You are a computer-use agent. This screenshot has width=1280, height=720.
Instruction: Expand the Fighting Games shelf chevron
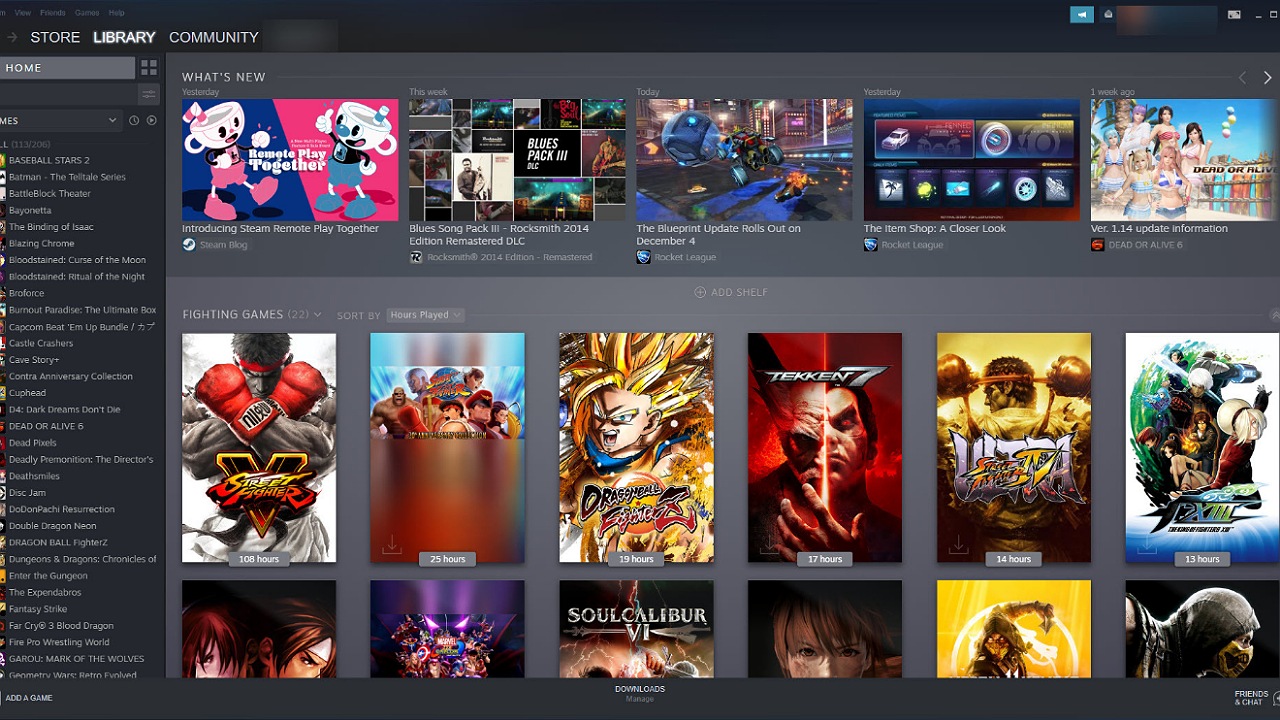point(317,315)
